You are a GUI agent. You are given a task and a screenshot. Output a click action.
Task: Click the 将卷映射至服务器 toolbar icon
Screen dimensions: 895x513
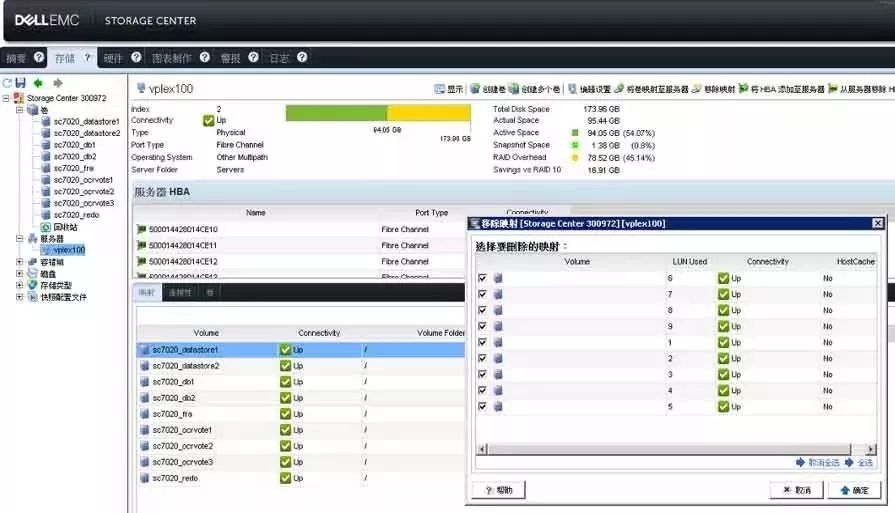pos(619,88)
